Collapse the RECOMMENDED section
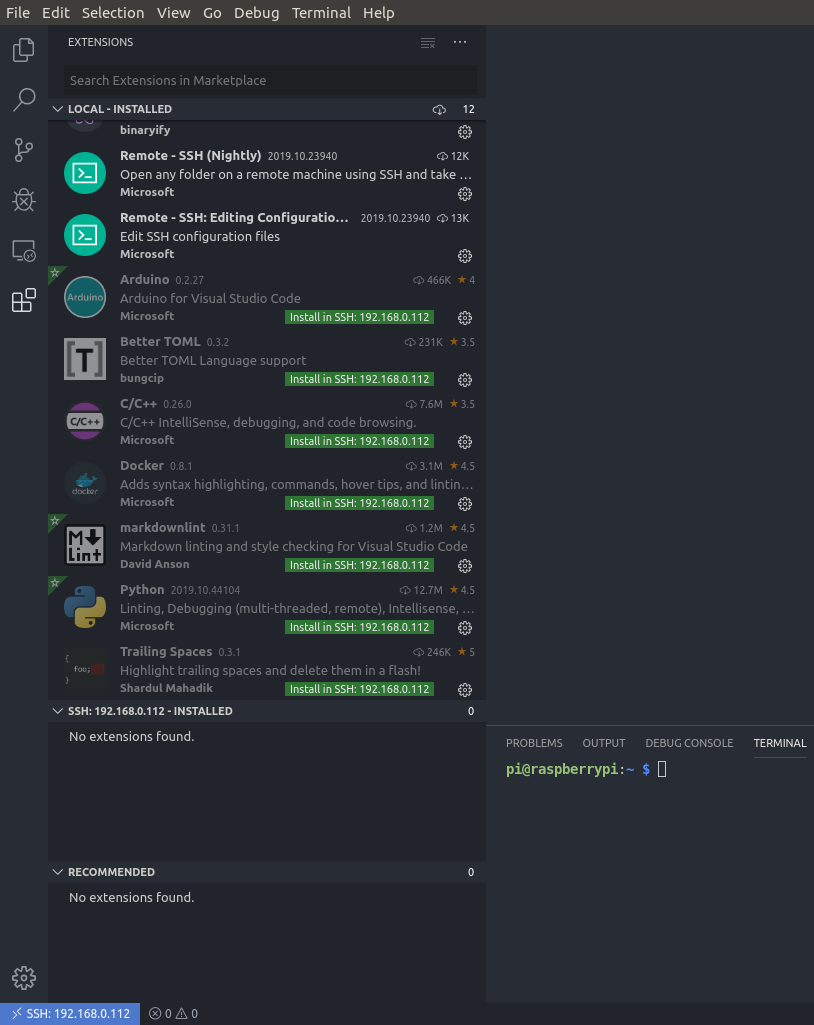This screenshot has width=814, height=1025. click(x=58, y=871)
